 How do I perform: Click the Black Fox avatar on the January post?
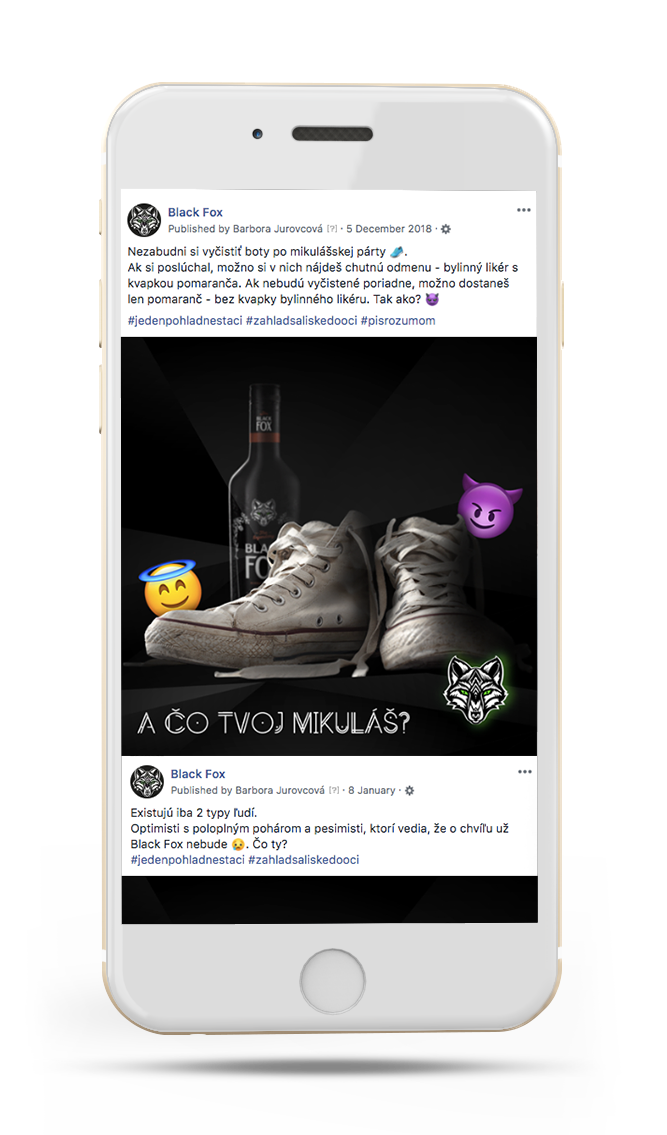pos(147,781)
